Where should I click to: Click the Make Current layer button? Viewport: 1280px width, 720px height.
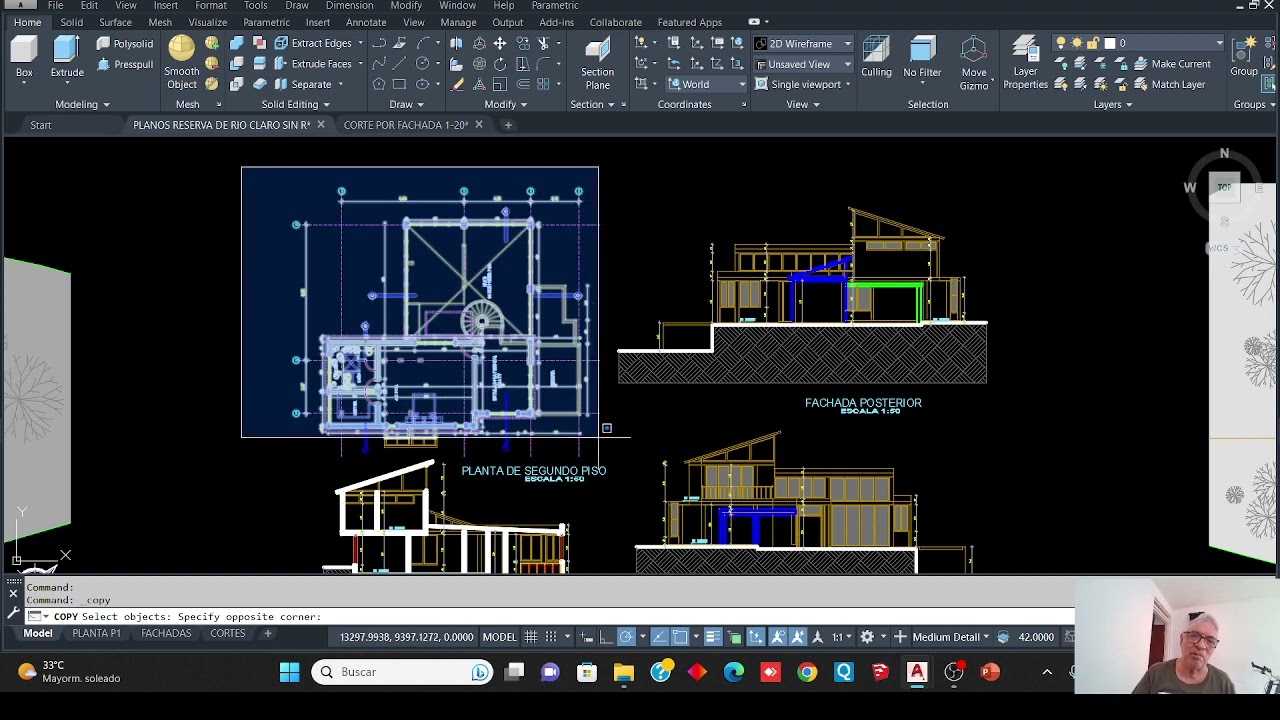coord(1171,64)
